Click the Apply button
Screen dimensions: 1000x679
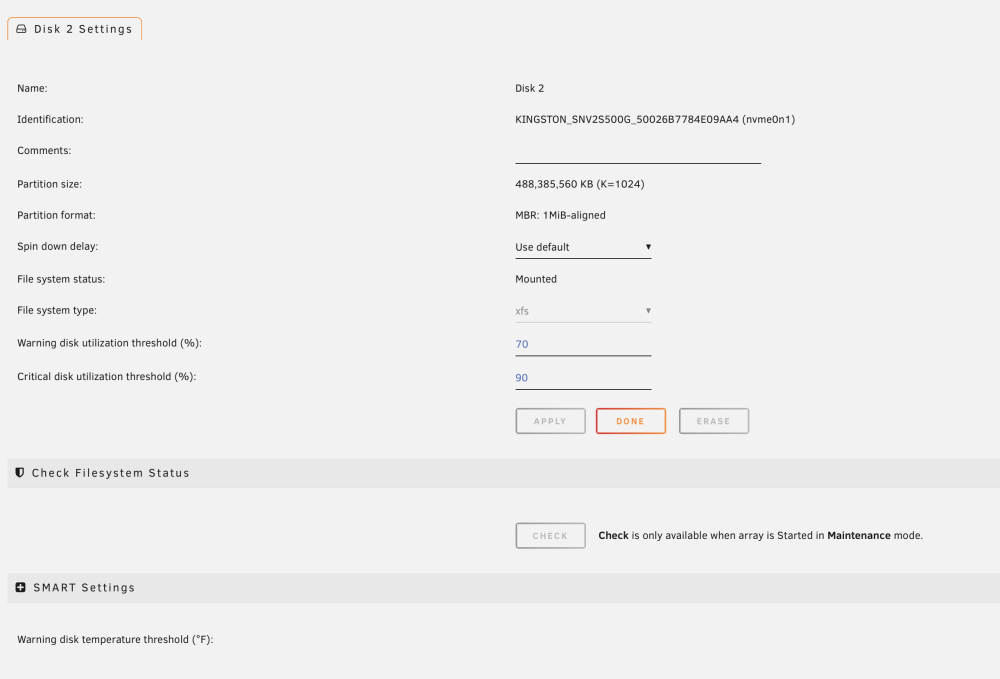point(550,421)
